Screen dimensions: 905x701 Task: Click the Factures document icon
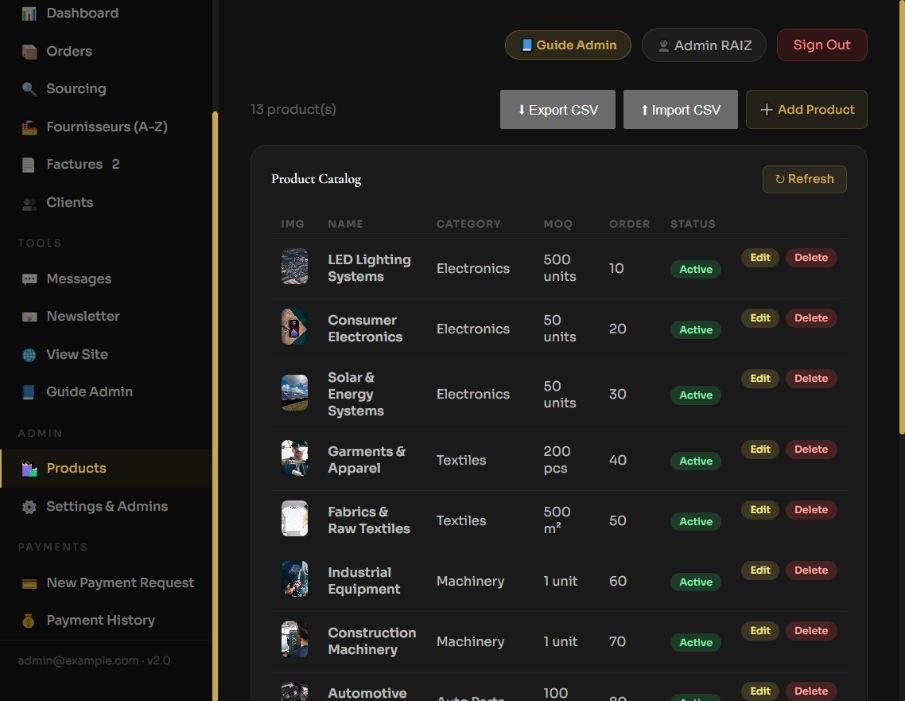click(x=29, y=164)
